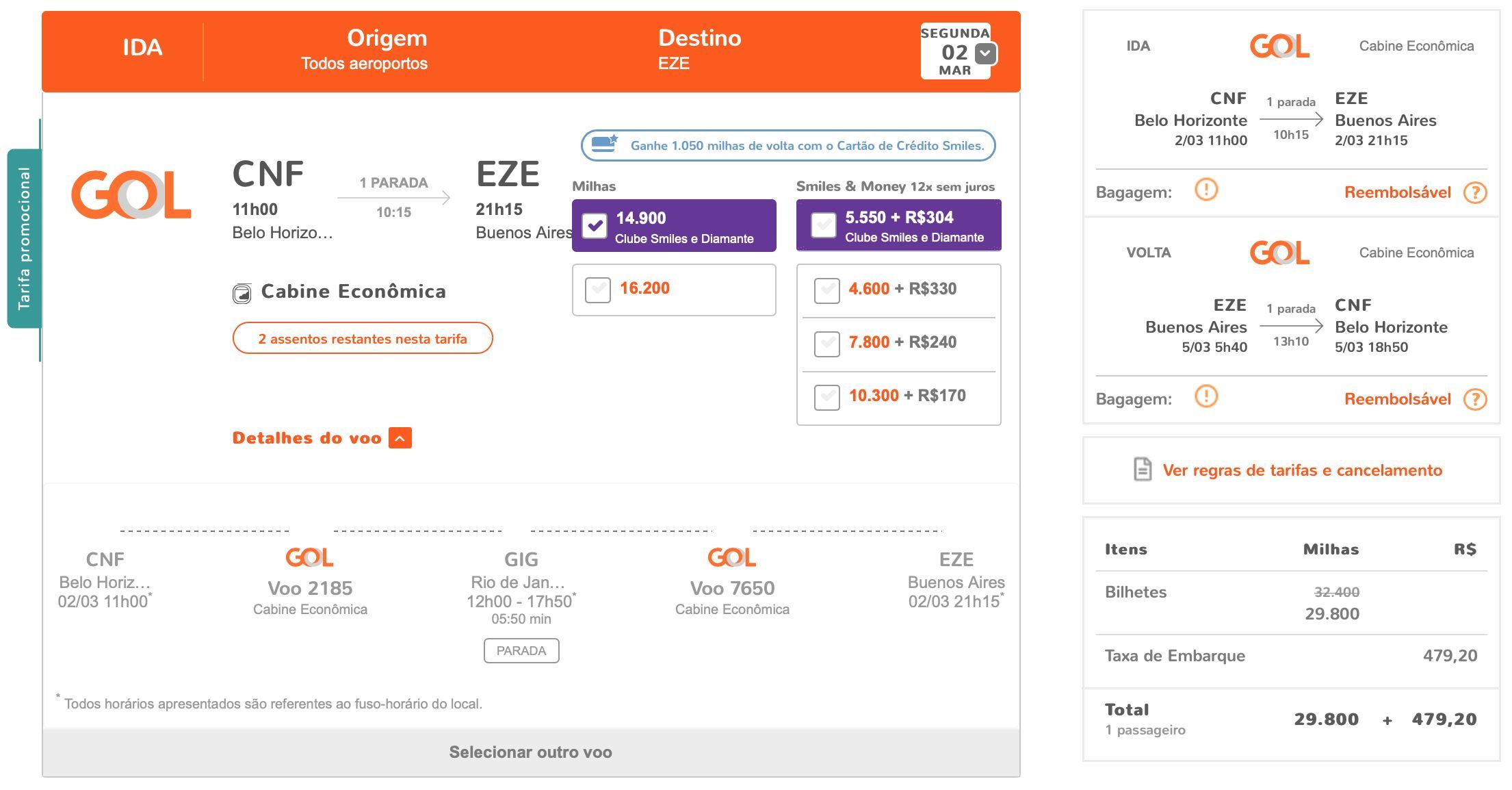Click the GOL logo above Voo 7650
This screenshot has height=790, width=1512.
pyautogui.click(x=732, y=557)
